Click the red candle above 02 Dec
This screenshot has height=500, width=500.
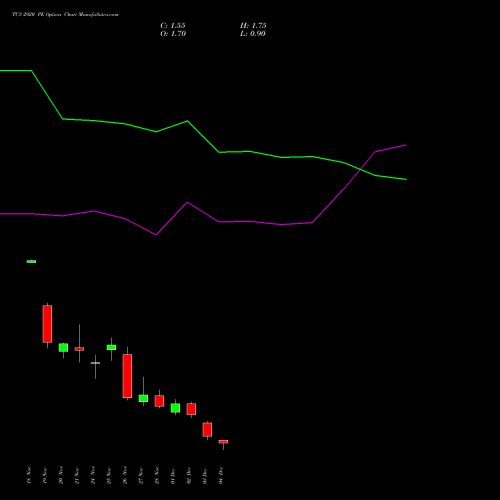coord(191,409)
